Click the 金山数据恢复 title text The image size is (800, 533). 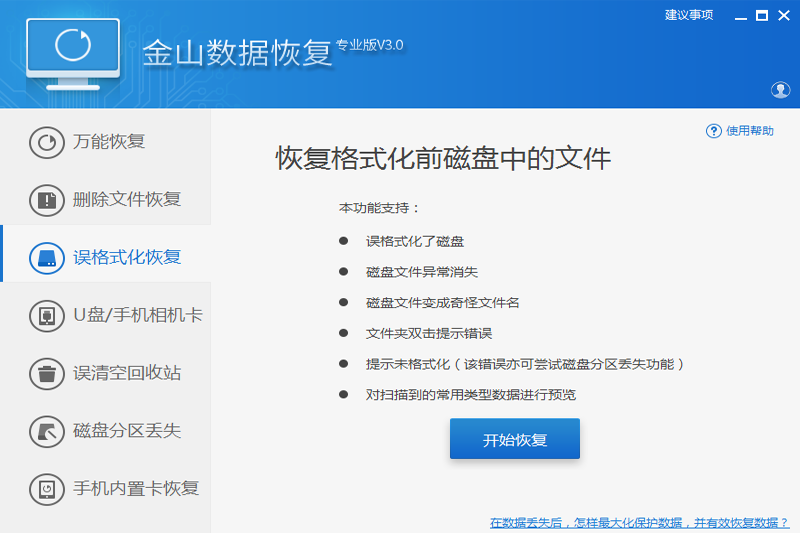click(237, 53)
